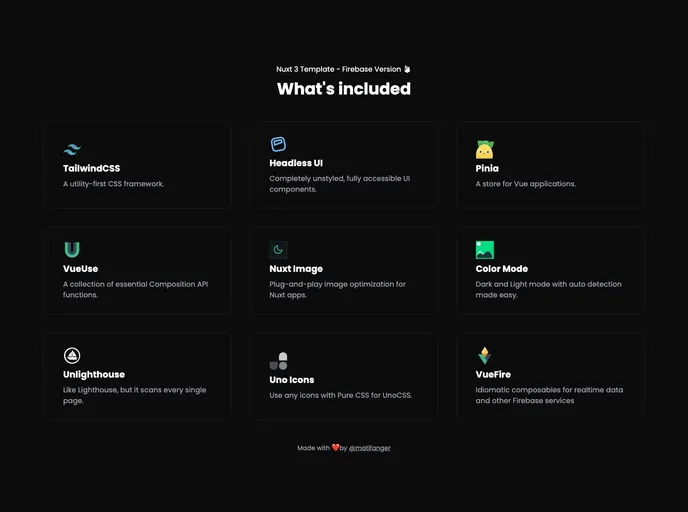688x512 pixels.
Task: Open the Pinia card heading
Action: (x=487, y=169)
